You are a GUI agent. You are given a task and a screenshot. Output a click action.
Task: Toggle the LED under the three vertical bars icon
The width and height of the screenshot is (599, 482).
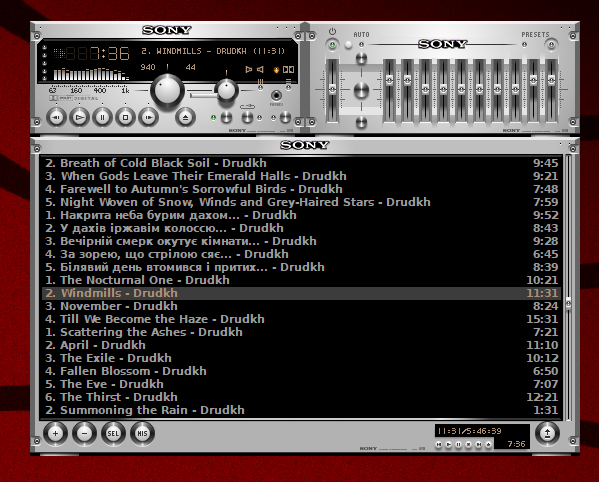261,88
